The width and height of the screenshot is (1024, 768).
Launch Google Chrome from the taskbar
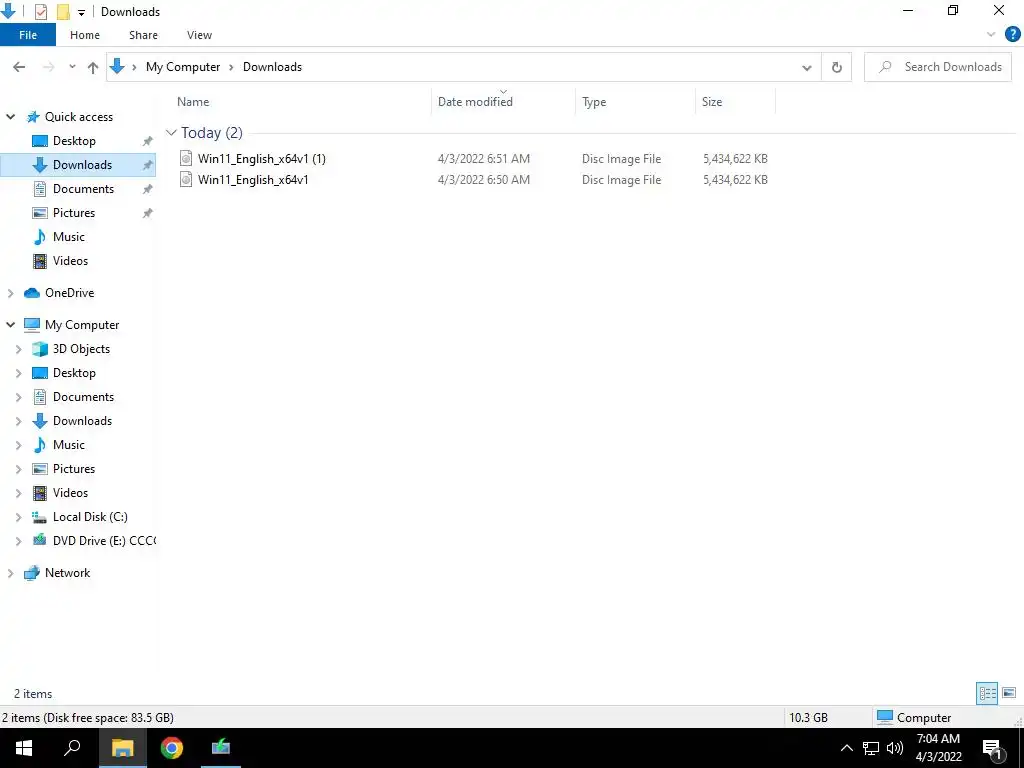click(x=172, y=748)
